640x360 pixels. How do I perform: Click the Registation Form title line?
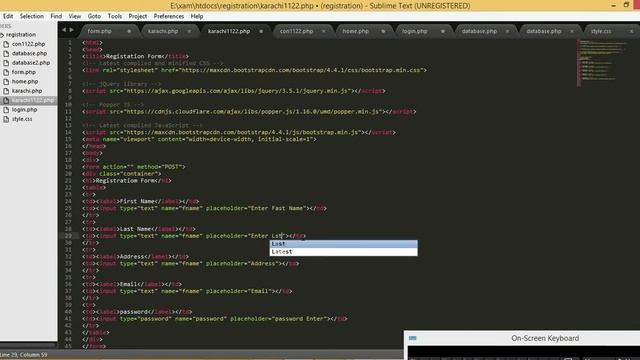click(x=136, y=56)
